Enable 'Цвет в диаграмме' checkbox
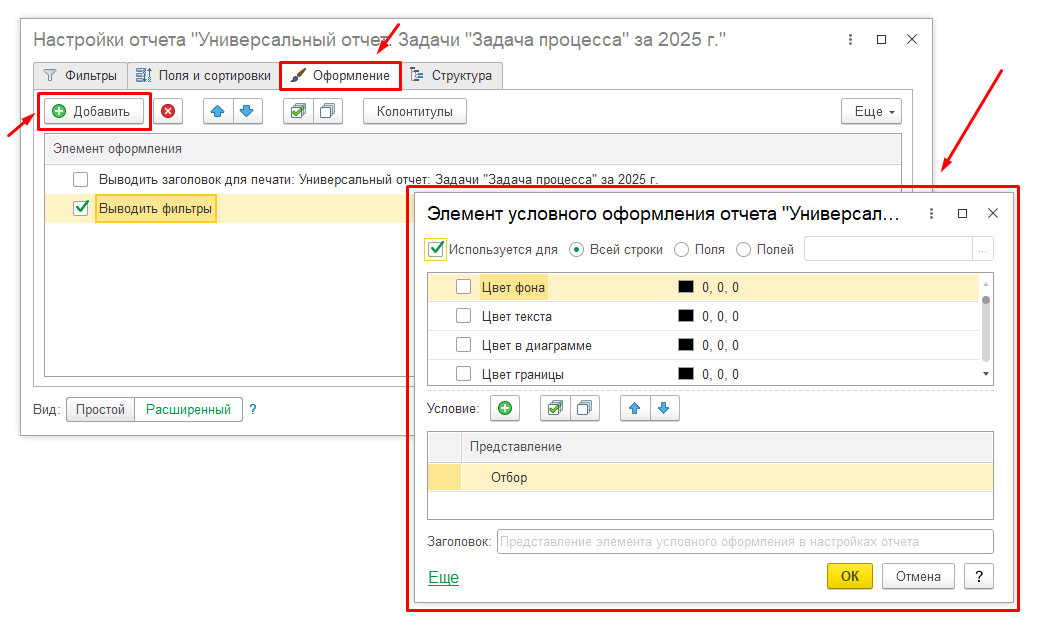The image size is (1040, 626). coord(464,345)
